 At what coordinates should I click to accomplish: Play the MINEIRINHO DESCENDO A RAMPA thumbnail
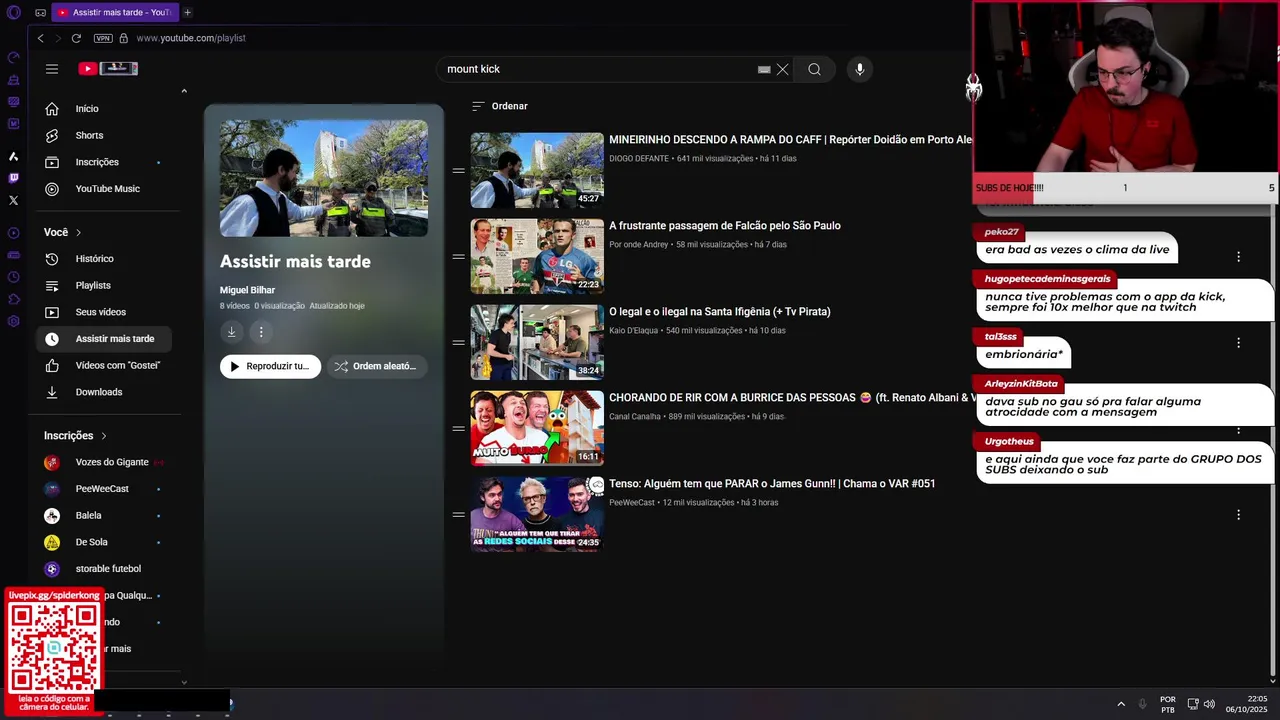tap(537, 170)
